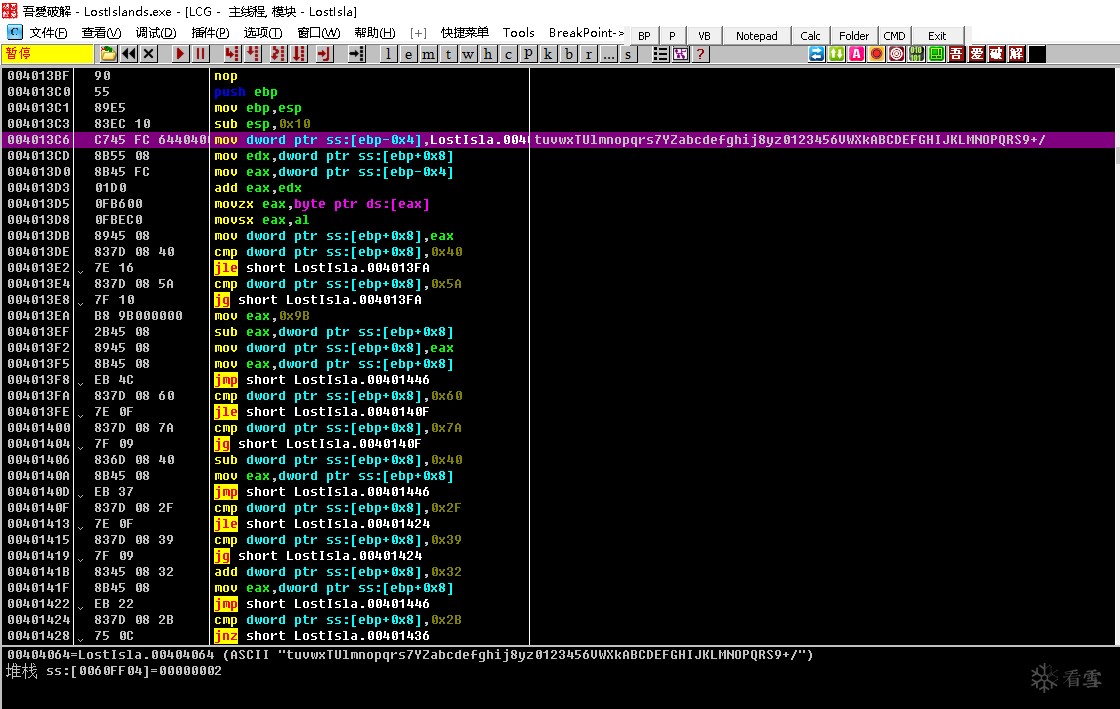The width and height of the screenshot is (1120, 709).
Task: Open the 文件(F) menu
Action: [x=48, y=33]
